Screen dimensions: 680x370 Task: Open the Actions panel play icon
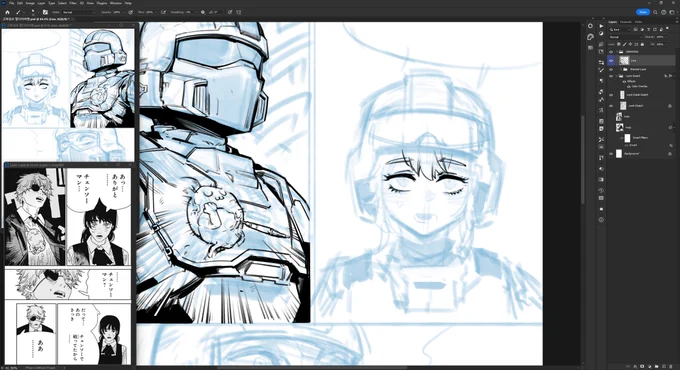click(x=601, y=26)
